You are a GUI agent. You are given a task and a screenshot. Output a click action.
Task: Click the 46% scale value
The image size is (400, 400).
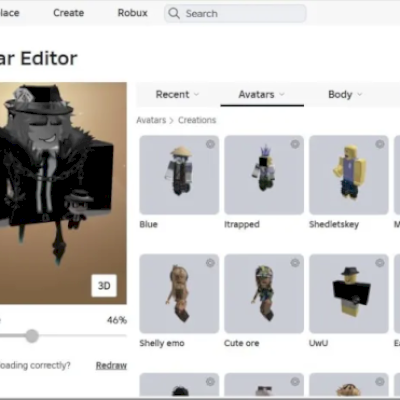tap(117, 320)
